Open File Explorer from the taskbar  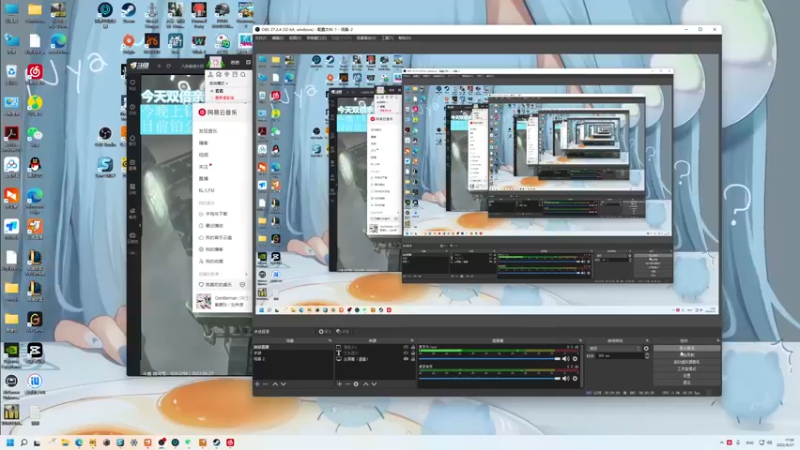point(65,442)
